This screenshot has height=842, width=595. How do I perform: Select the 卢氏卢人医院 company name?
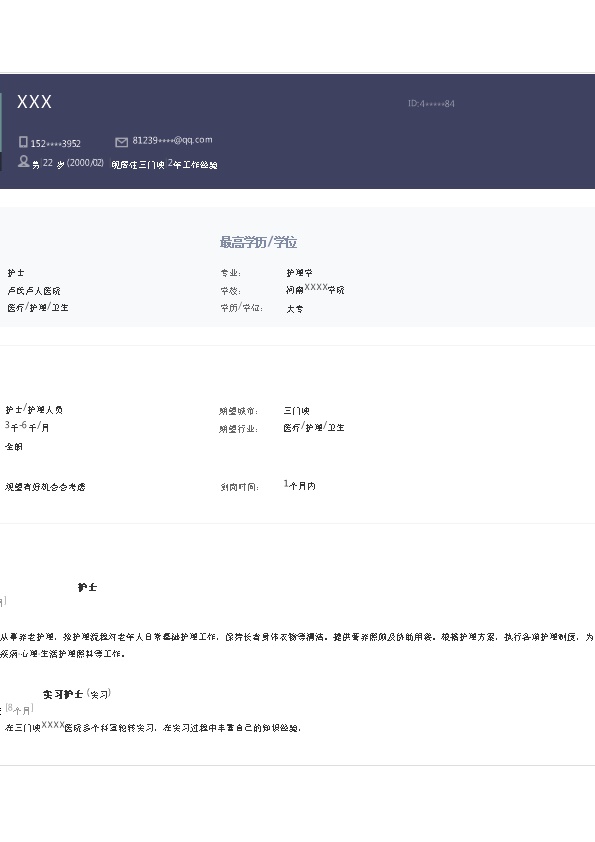(x=34, y=291)
